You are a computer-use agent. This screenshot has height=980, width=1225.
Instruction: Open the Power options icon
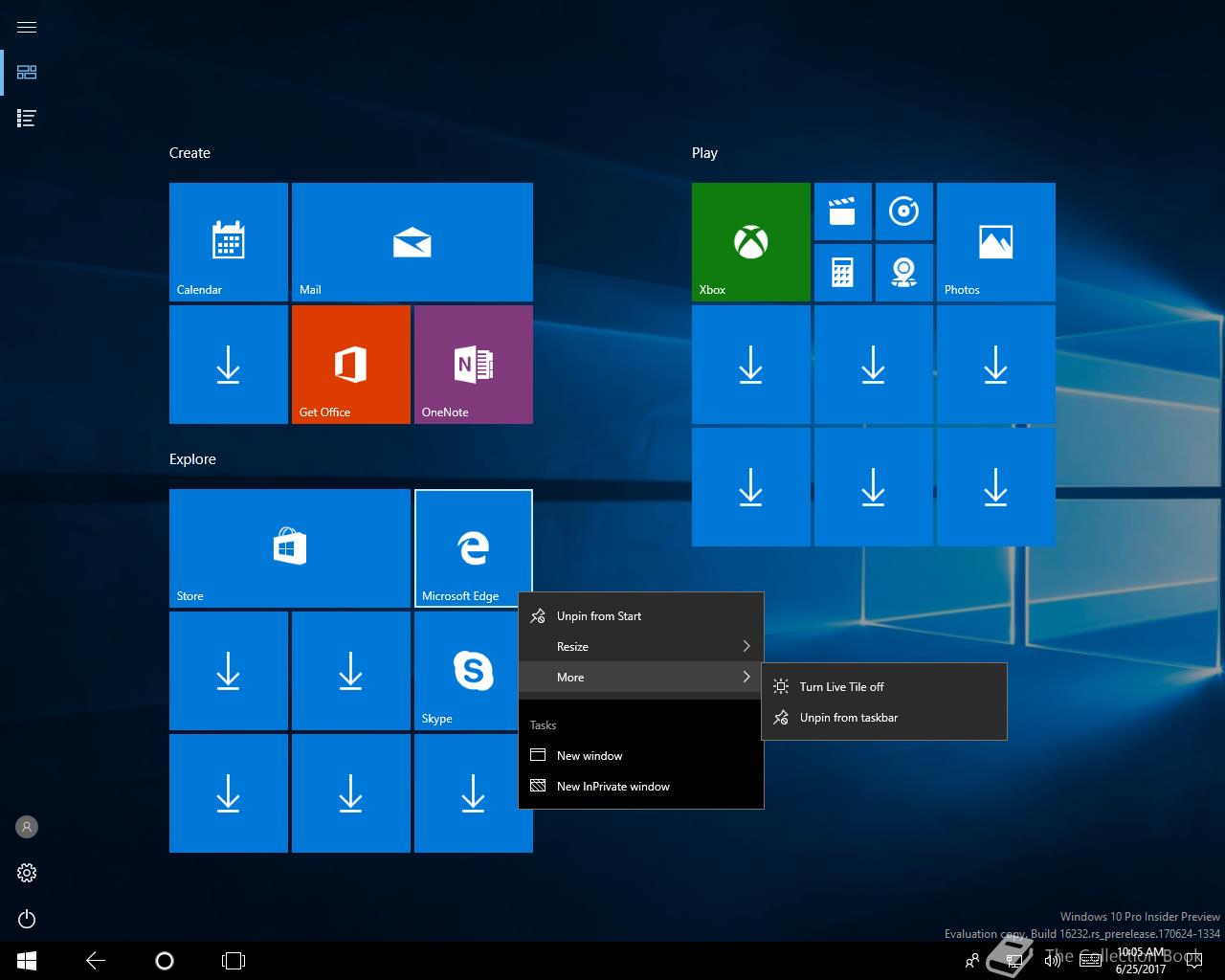tap(27, 919)
